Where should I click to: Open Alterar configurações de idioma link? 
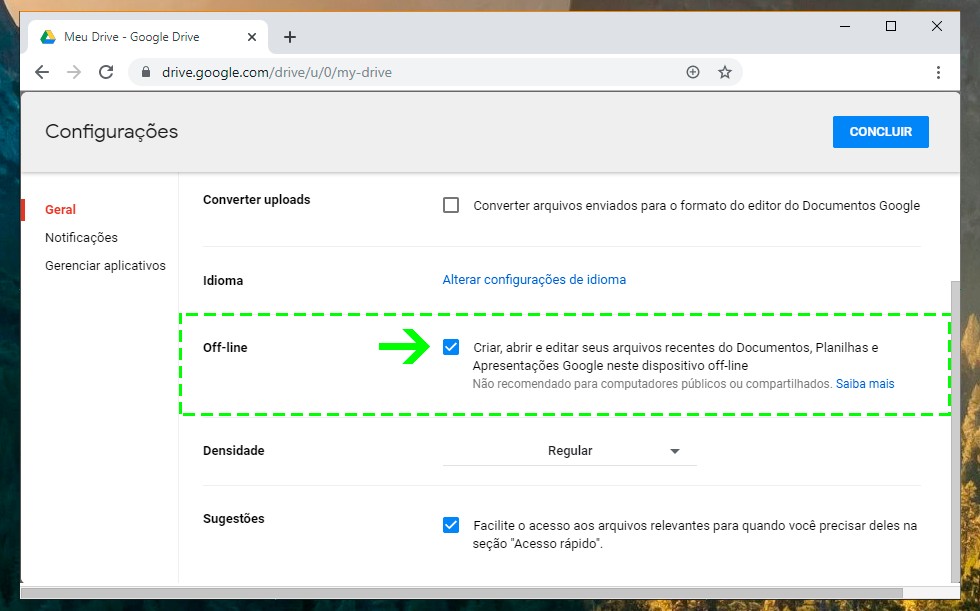tap(534, 279)
